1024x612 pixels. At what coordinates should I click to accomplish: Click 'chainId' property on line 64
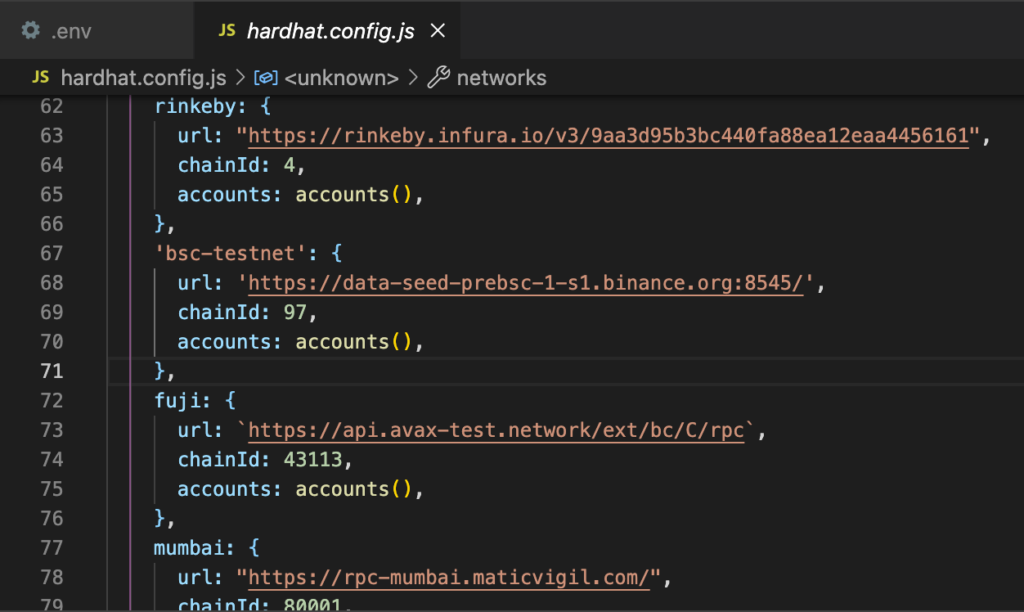[x=219, y=165]
